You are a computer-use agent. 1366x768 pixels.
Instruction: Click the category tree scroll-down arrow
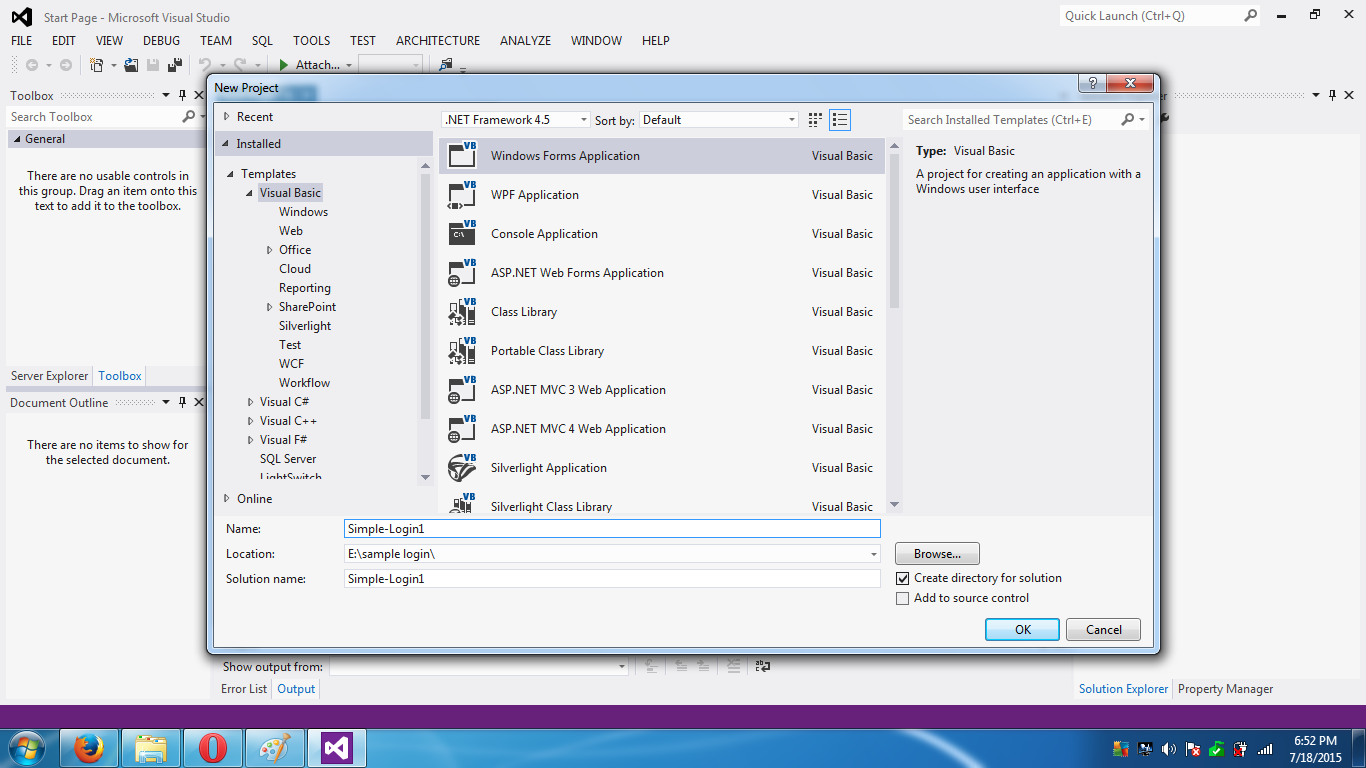point(425,477)
